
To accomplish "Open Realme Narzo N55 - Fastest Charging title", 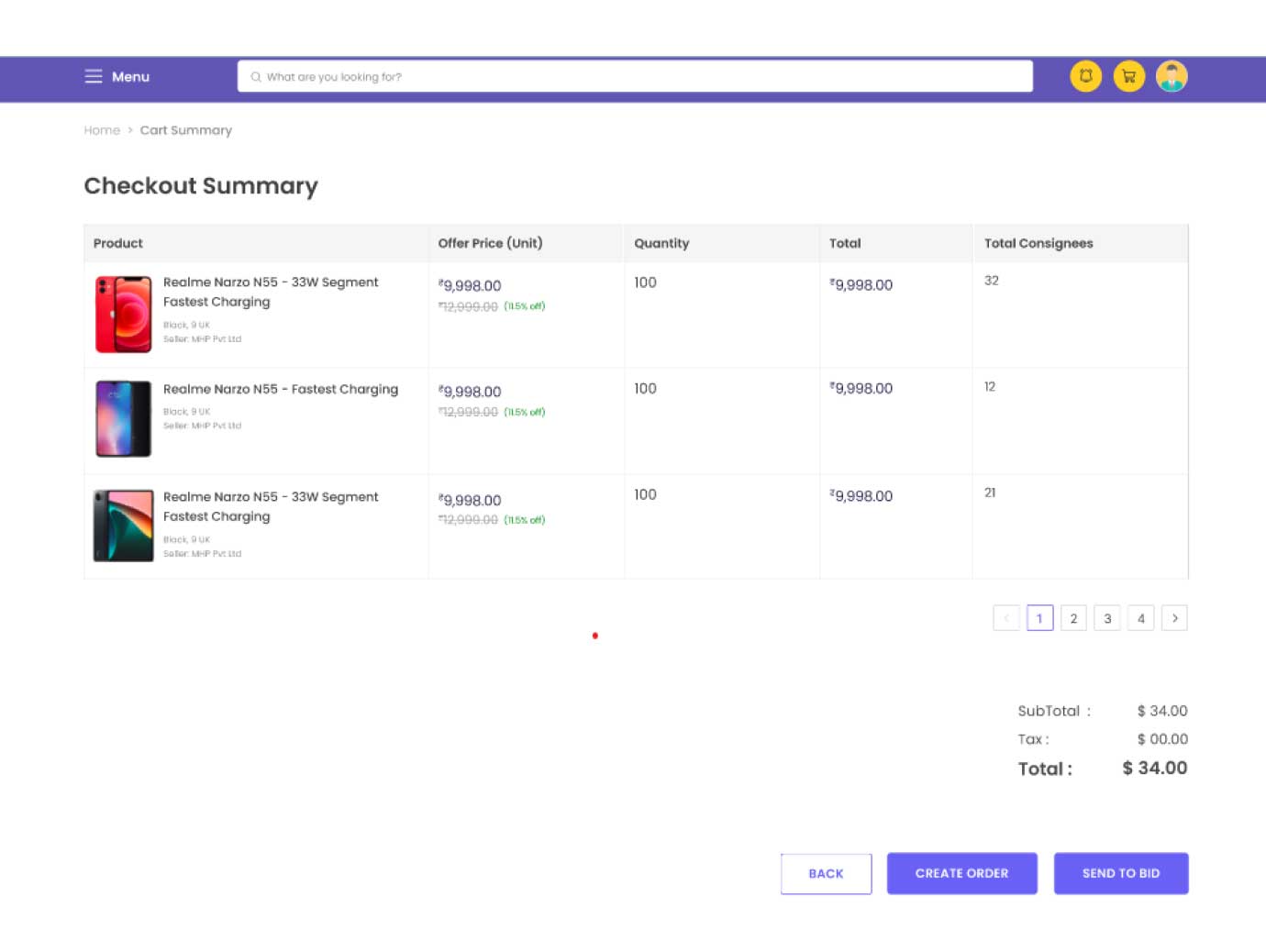I will [x=281, y=389].
